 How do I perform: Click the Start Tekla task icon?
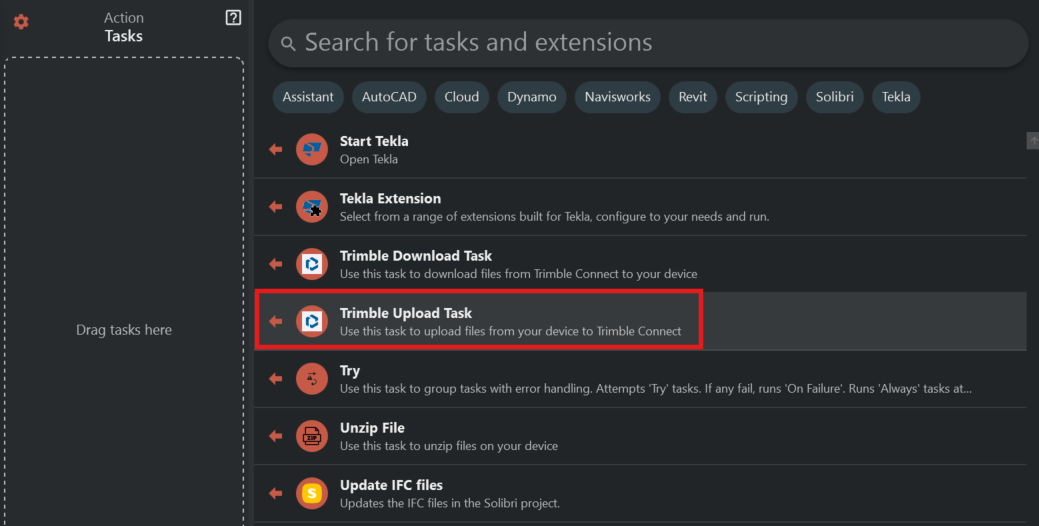point(312,150)
